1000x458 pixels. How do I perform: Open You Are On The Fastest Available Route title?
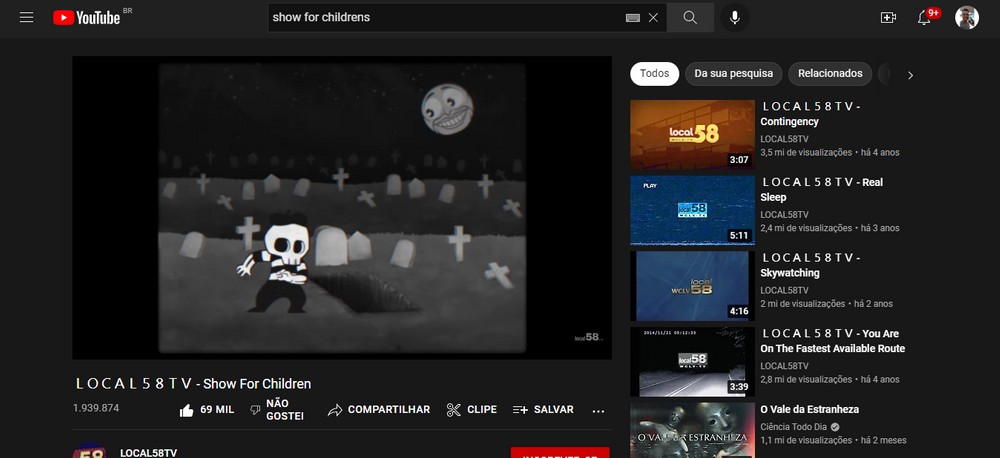[x=832, y=341]
